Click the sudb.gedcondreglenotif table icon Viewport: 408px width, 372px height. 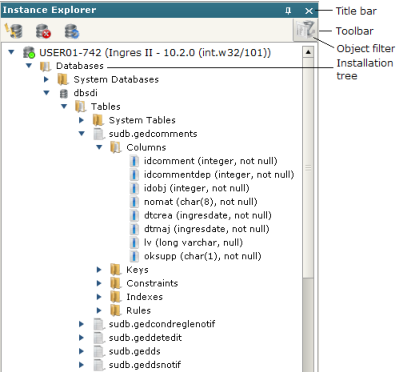pos(98,324)
